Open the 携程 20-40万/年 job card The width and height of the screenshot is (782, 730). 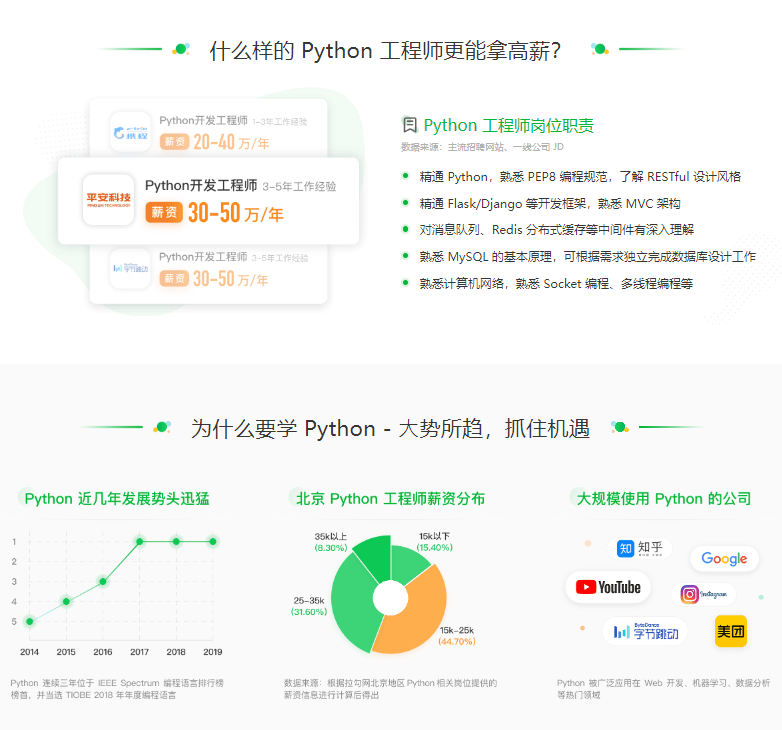(208, 129)
